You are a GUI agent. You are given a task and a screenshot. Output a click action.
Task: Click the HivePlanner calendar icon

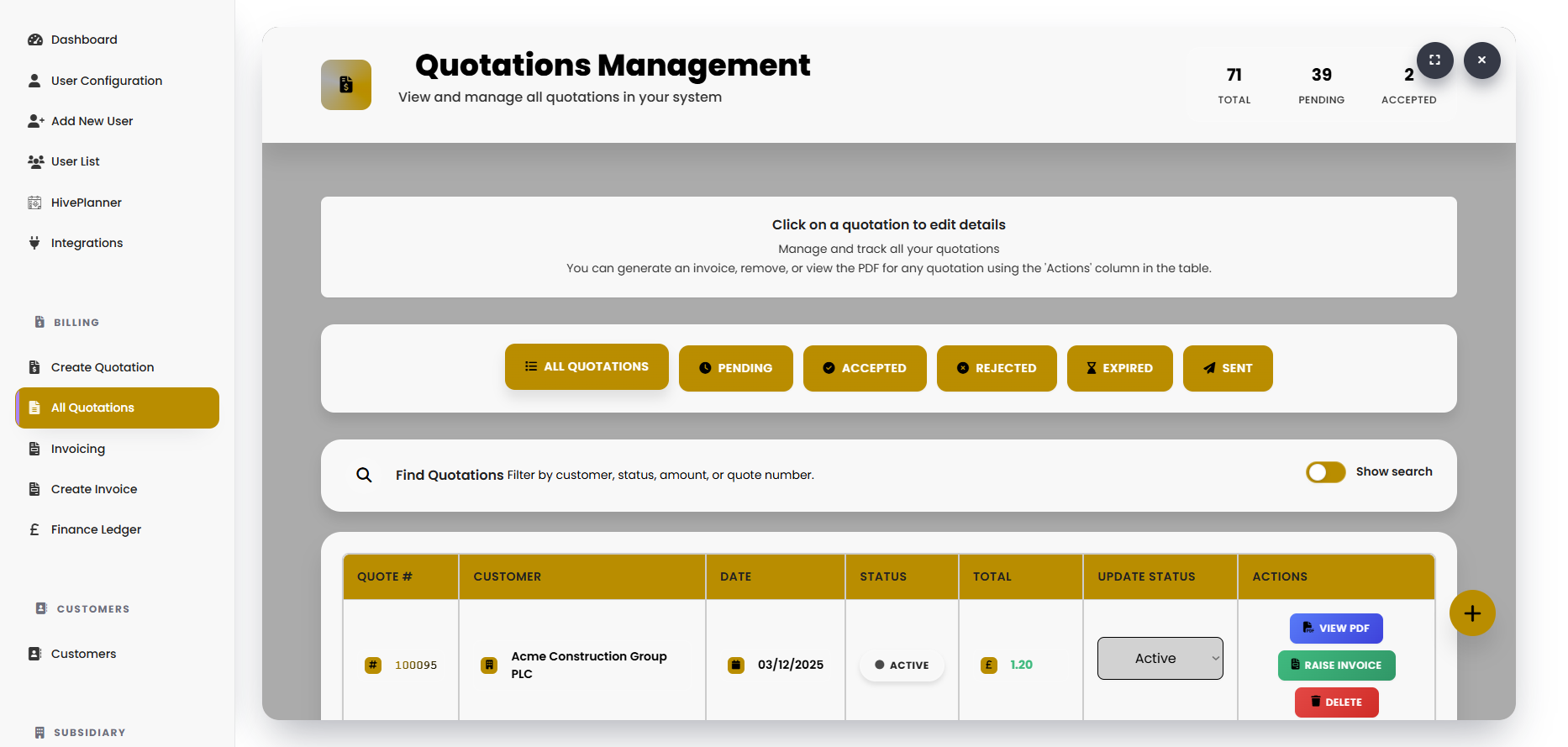click(x=34, y=203)
